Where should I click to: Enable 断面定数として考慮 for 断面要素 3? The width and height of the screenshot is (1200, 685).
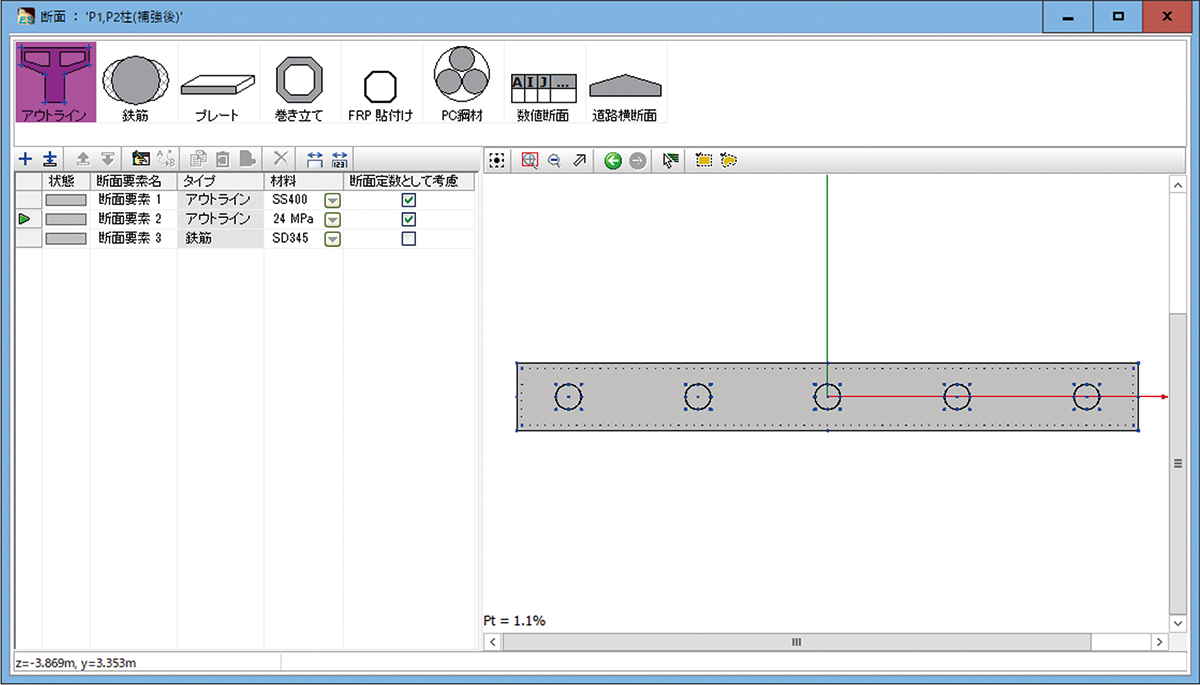408,238
